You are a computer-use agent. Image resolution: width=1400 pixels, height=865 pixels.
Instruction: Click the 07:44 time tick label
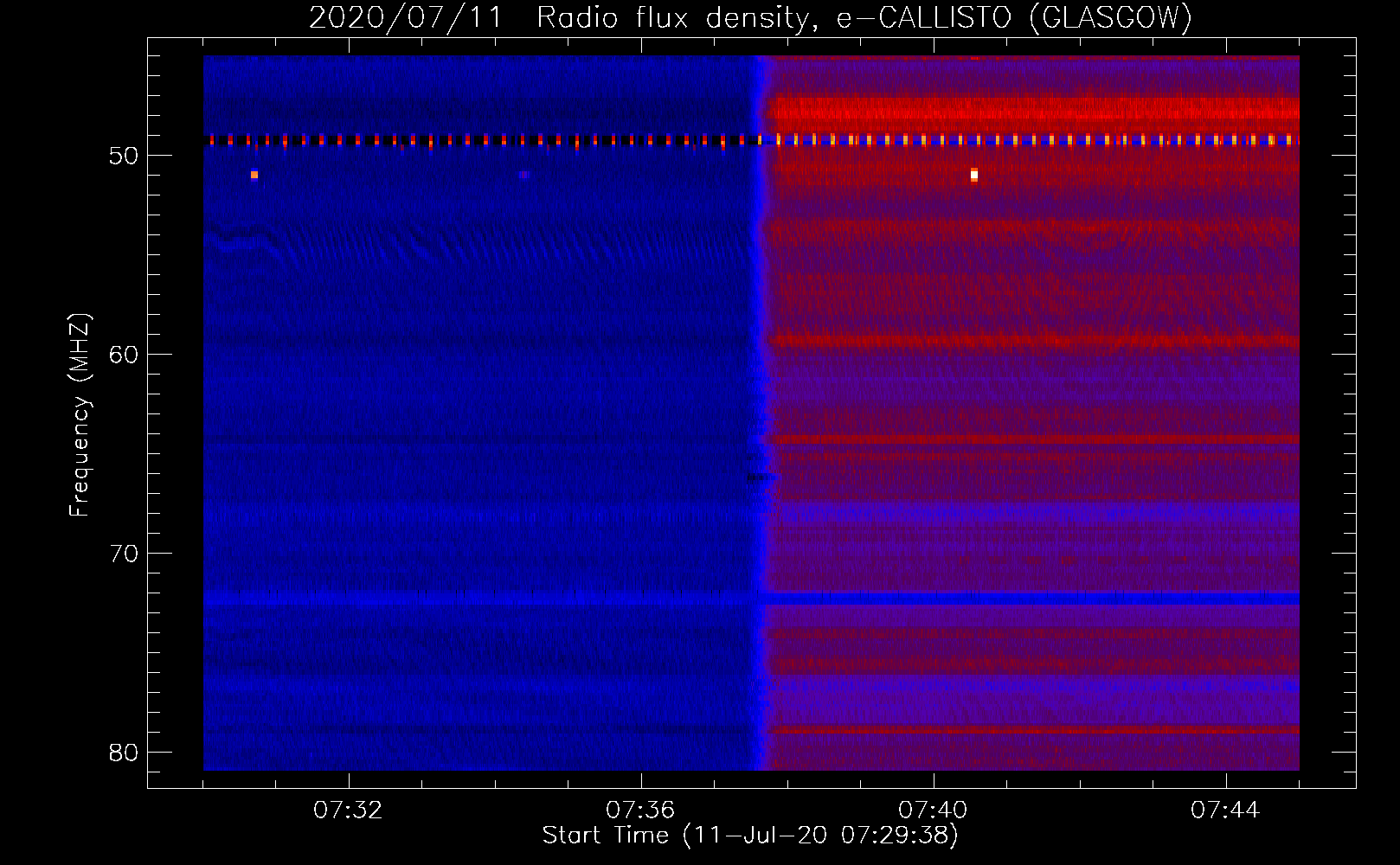click(1225, 811)
